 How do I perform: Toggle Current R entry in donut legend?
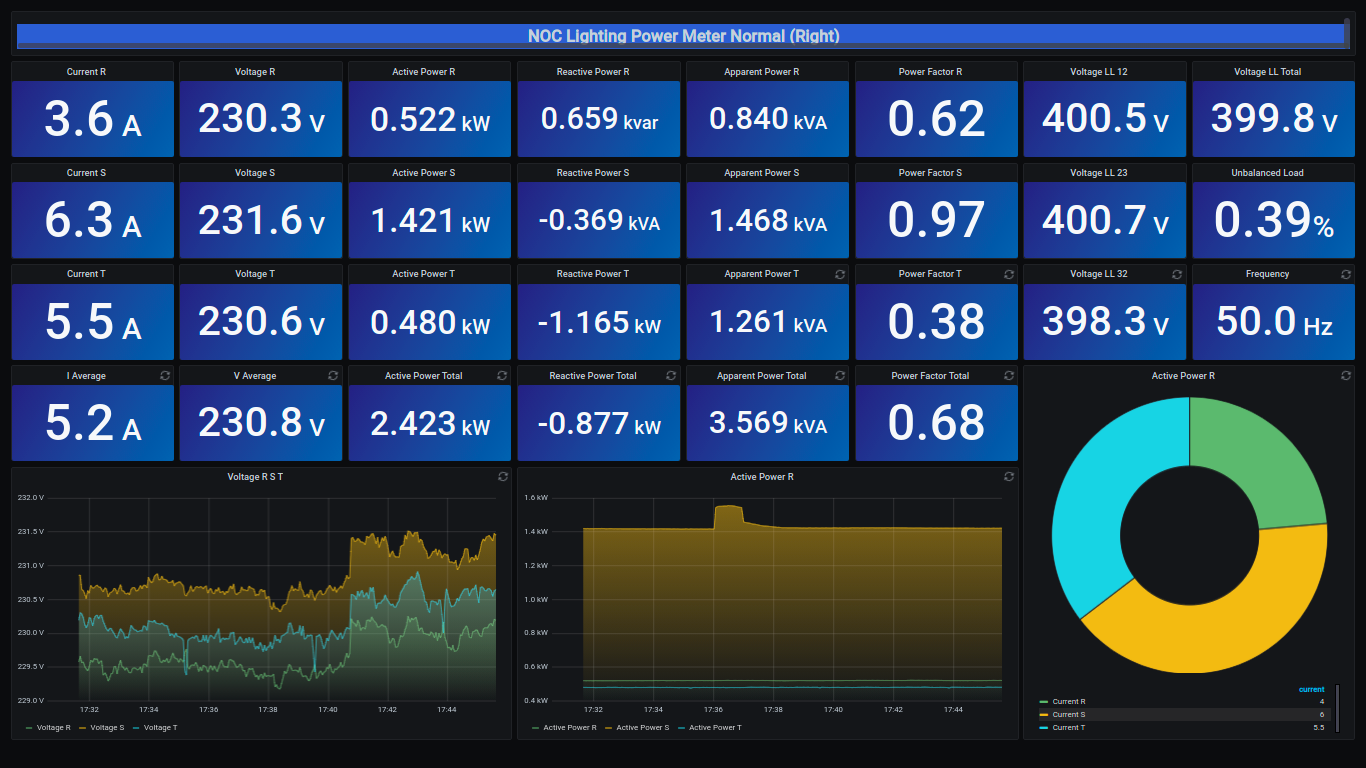pyautogui.click(x=1069, y=702)
